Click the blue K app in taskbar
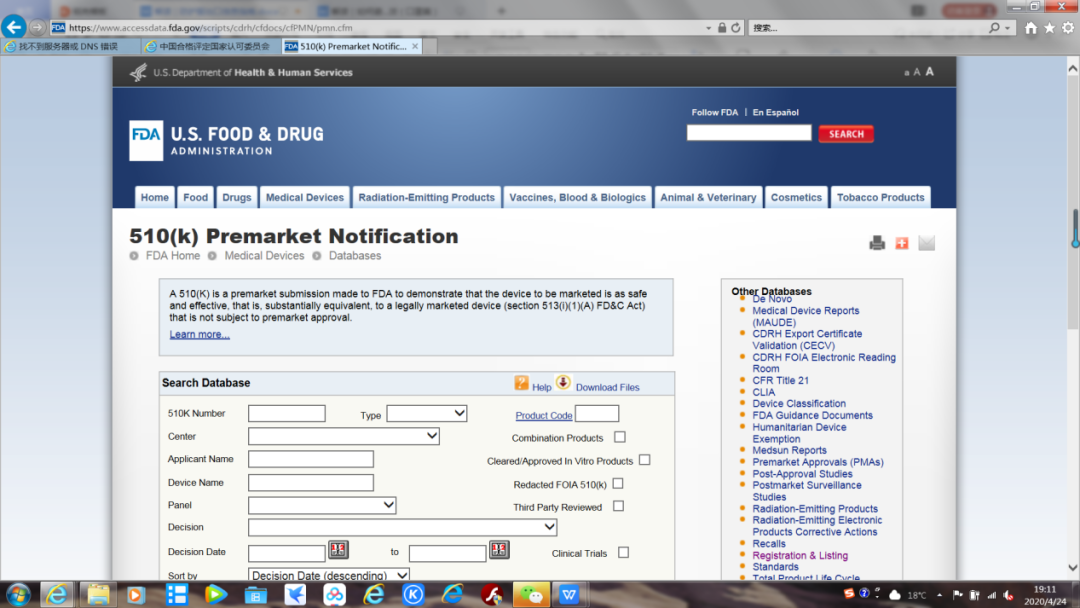This screenshot has width=1080, height=608. (413, 595)
